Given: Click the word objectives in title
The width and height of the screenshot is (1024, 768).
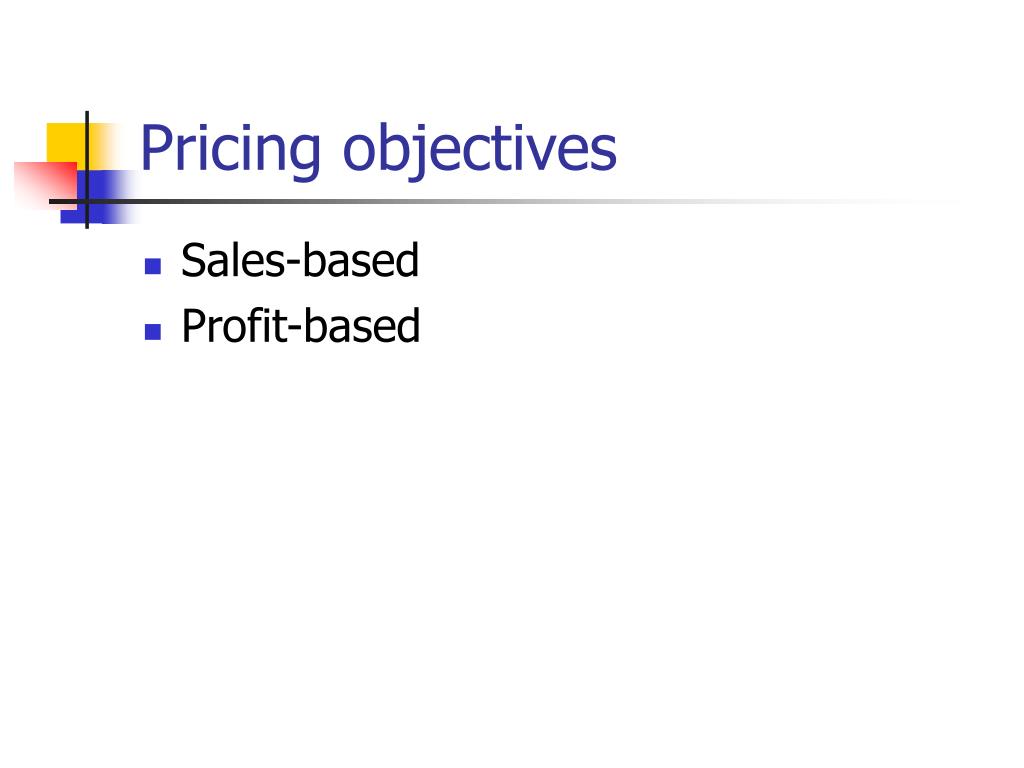Looking at the screenshot, I should [480, 150].
